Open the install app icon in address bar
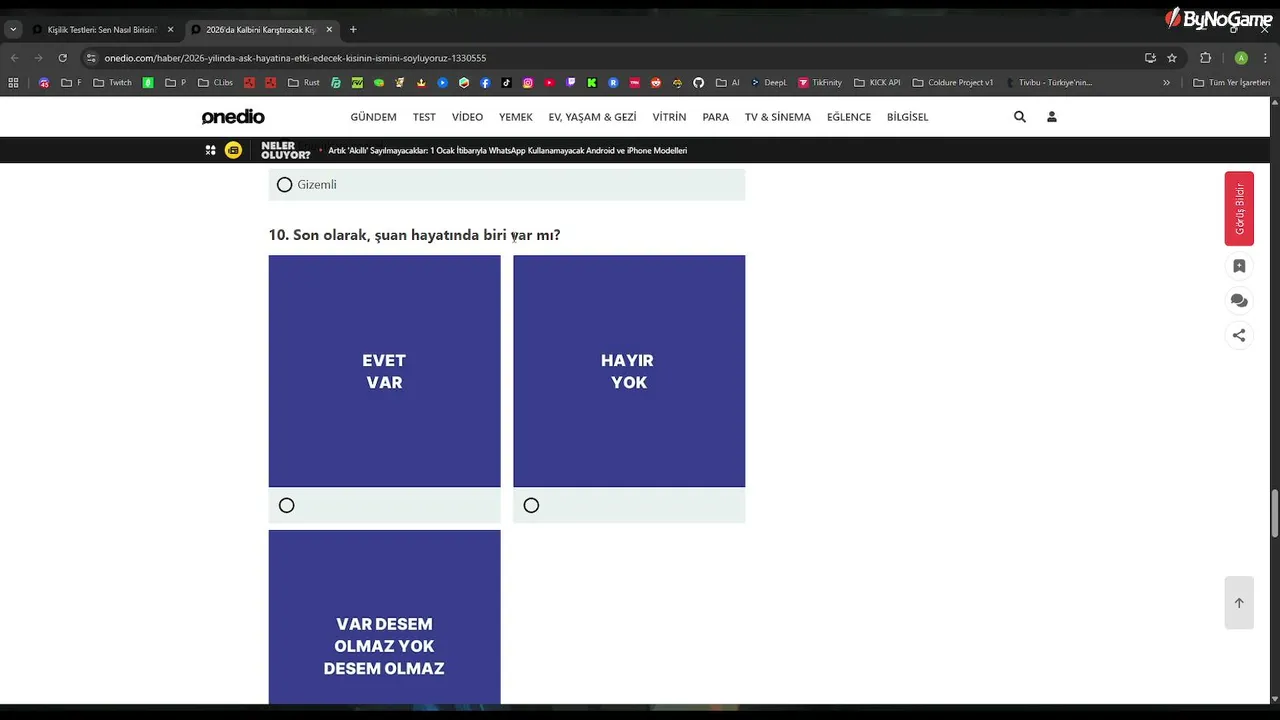The width and height of the screenshot is (1280, 720). tap(1150, 58)
